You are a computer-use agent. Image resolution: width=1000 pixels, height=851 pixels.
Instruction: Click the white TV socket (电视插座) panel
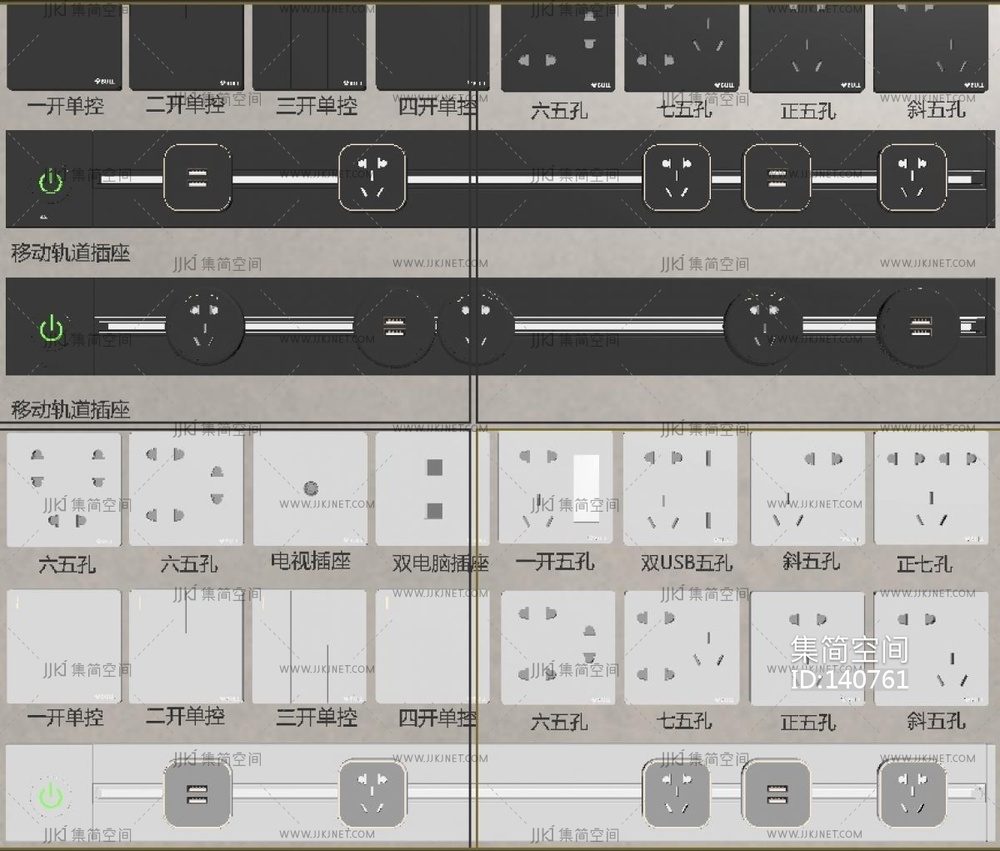click(310, 489)
